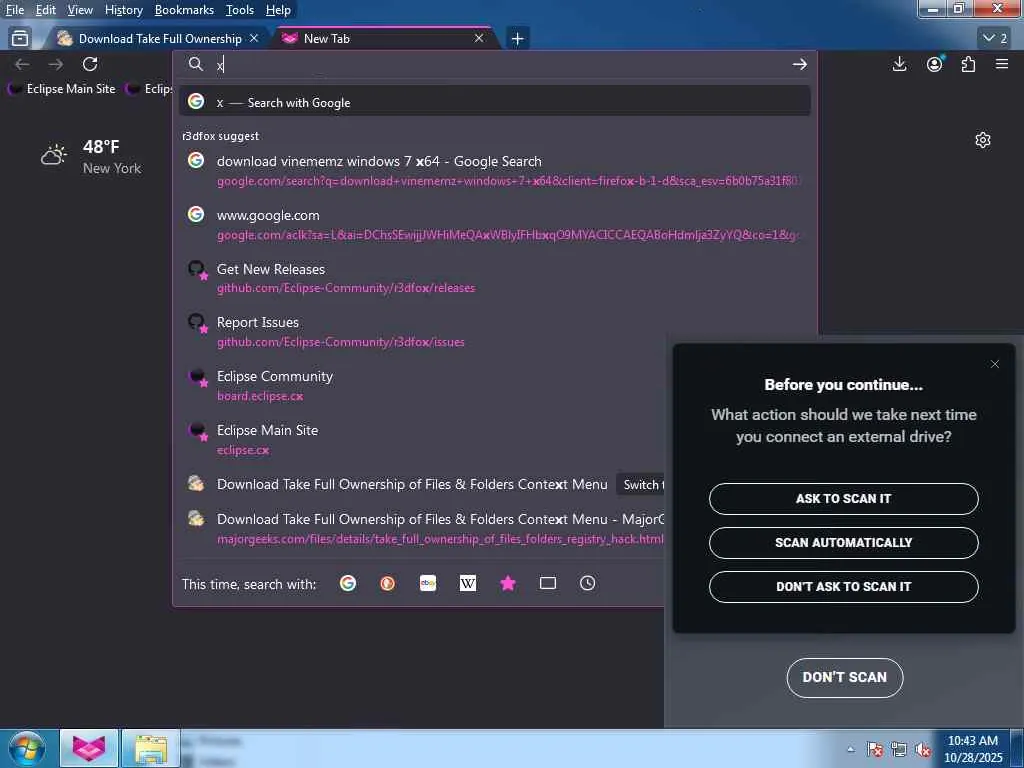Open the hamburger application menu

click(x=1002, y=64)
